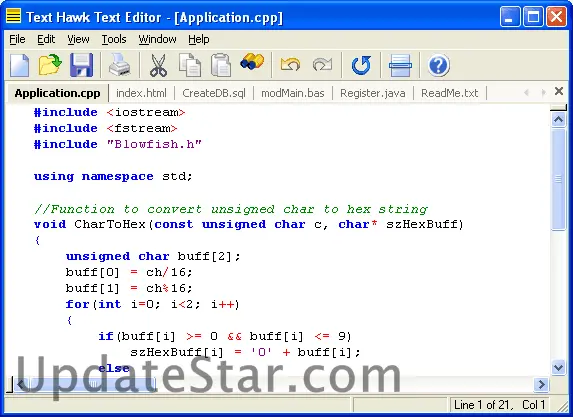Click the vertical scrollbar thumb

[558, 179]
